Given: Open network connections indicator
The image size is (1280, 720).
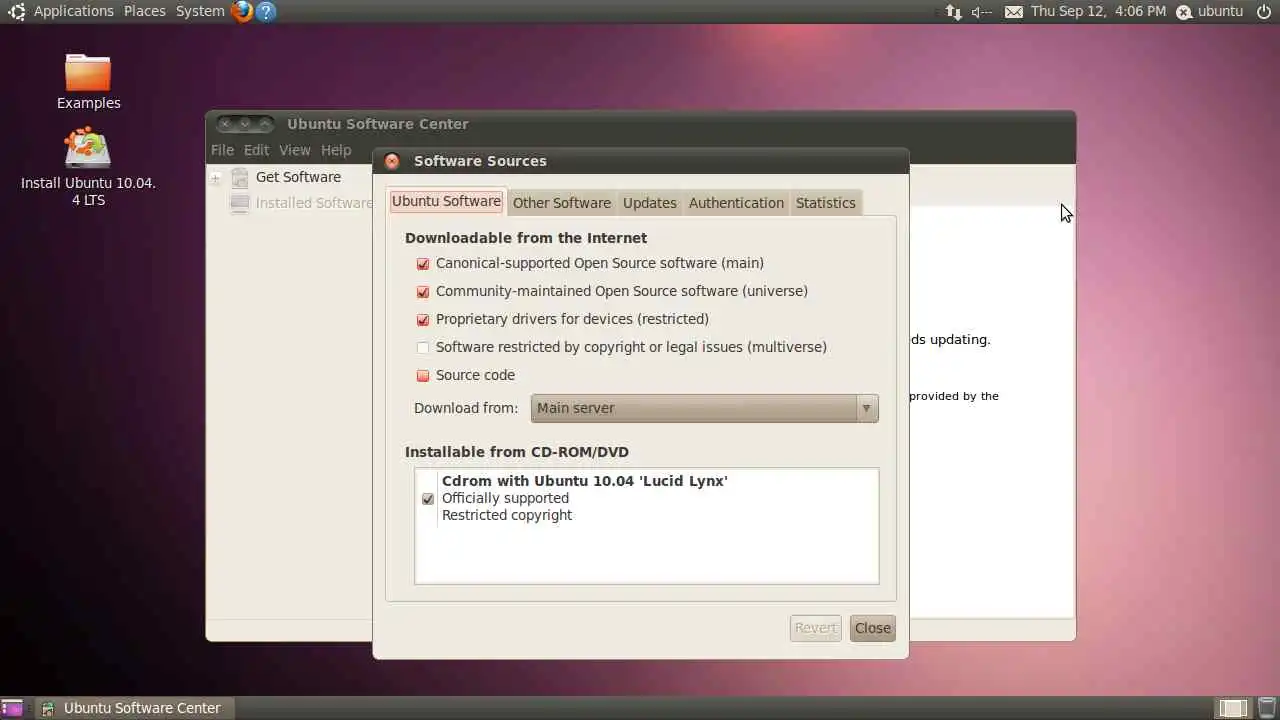Looking at the screenshot, I should tap(953, 11).
